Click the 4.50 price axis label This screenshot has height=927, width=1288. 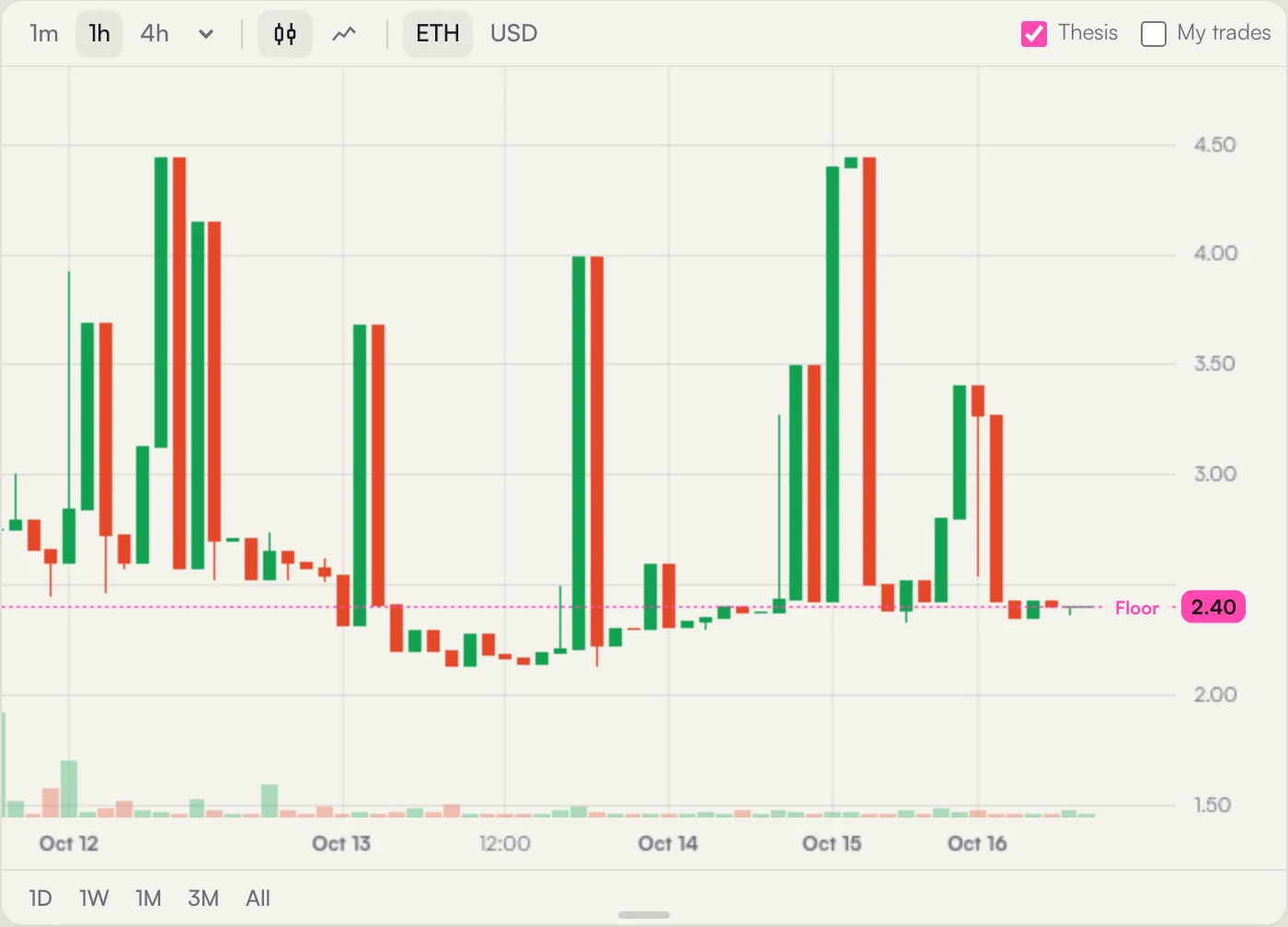coord(1215,144)
